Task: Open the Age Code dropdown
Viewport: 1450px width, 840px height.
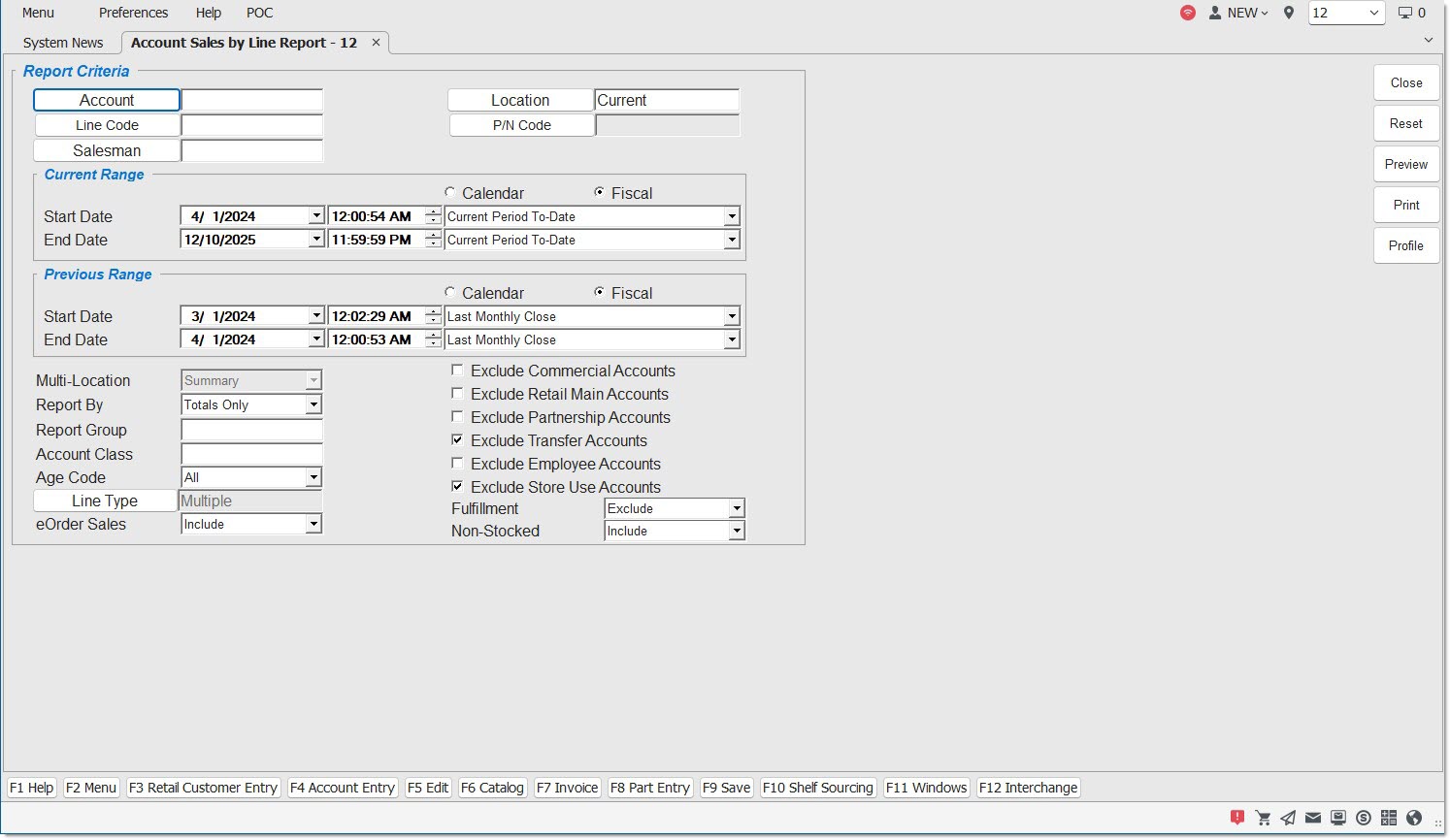Action: click(313, 478)
